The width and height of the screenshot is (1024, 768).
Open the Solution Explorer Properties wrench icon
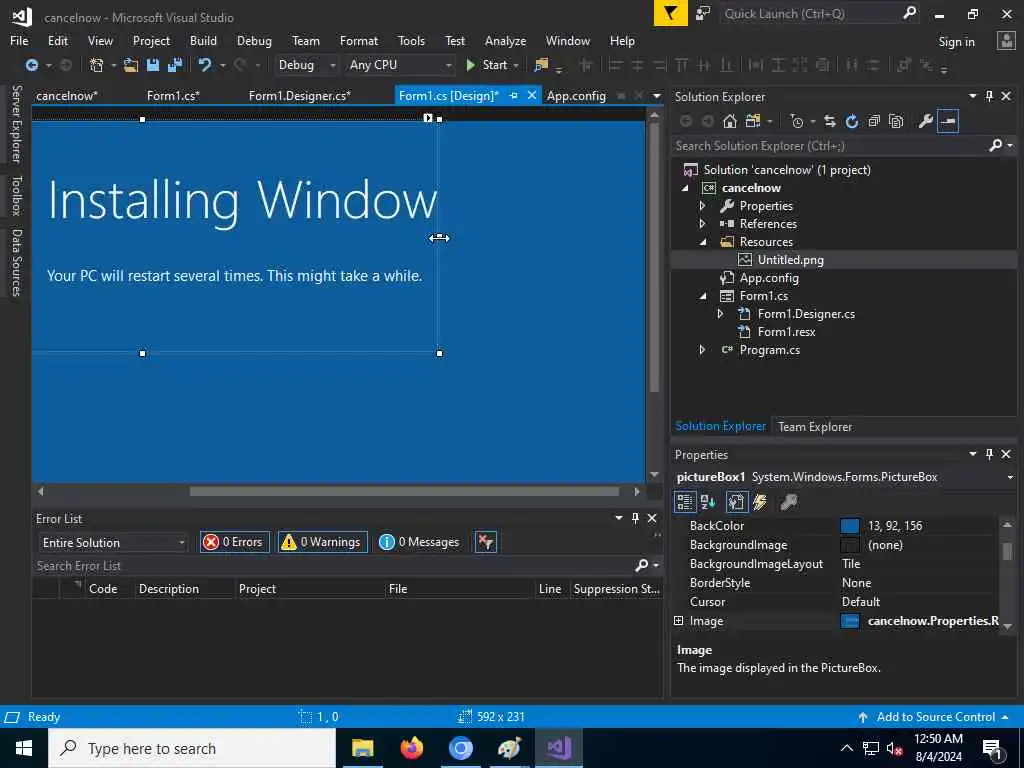925,121
